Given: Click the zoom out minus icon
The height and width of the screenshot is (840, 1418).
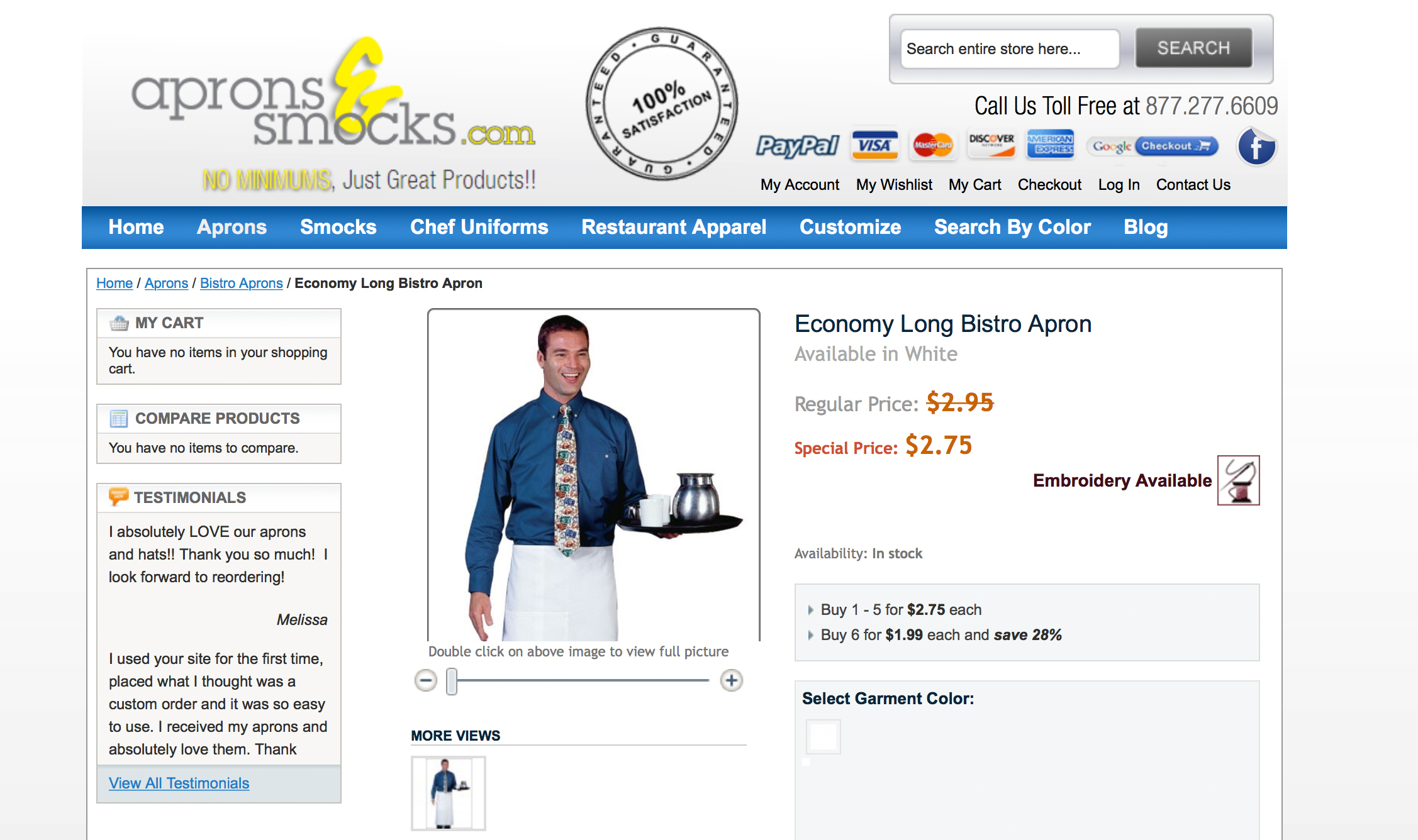Looking at the screenshot, I should click(426, 680).
